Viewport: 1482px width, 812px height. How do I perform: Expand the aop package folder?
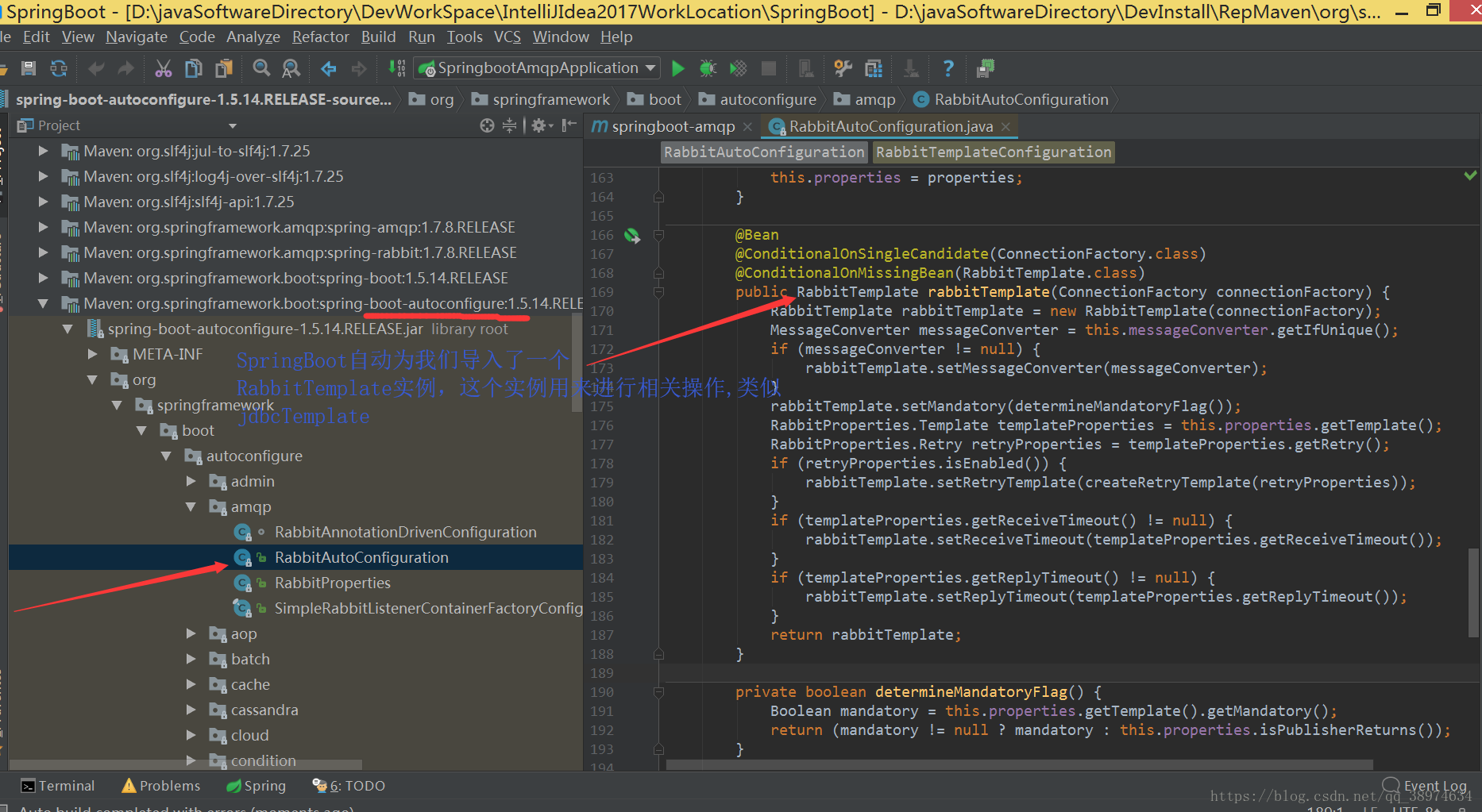191,633
